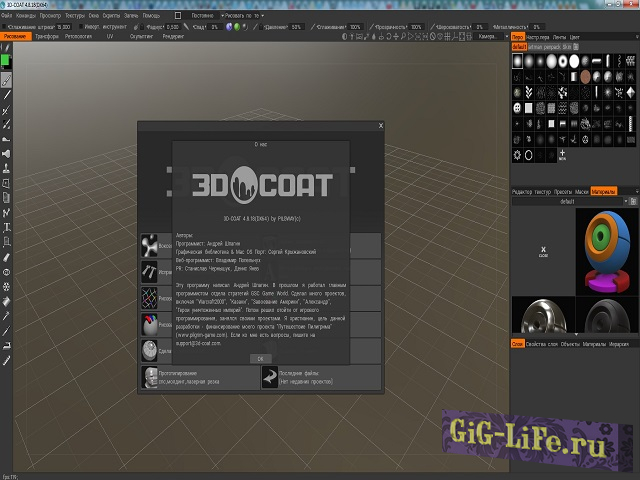Pick the airbrush tool in left toolbar
Viewport: 640px width, 480px height.
tap(6, 154)
